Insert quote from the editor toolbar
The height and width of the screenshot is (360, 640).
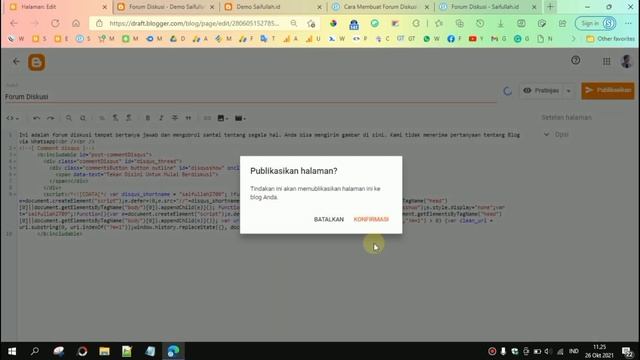(x=188, y=118)
